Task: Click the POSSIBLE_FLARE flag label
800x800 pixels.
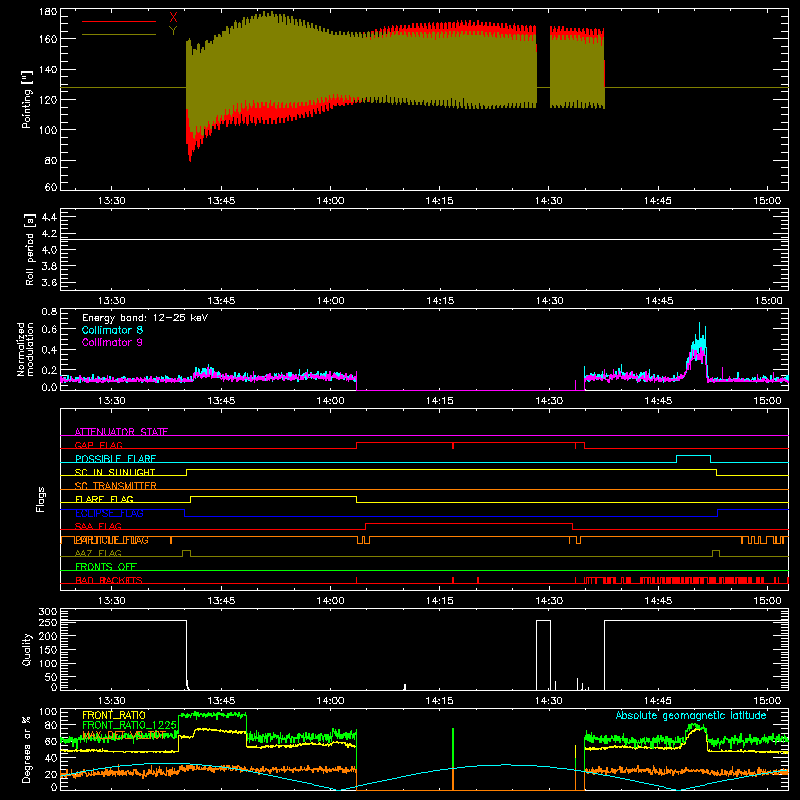Action: (x=115, y=459)
